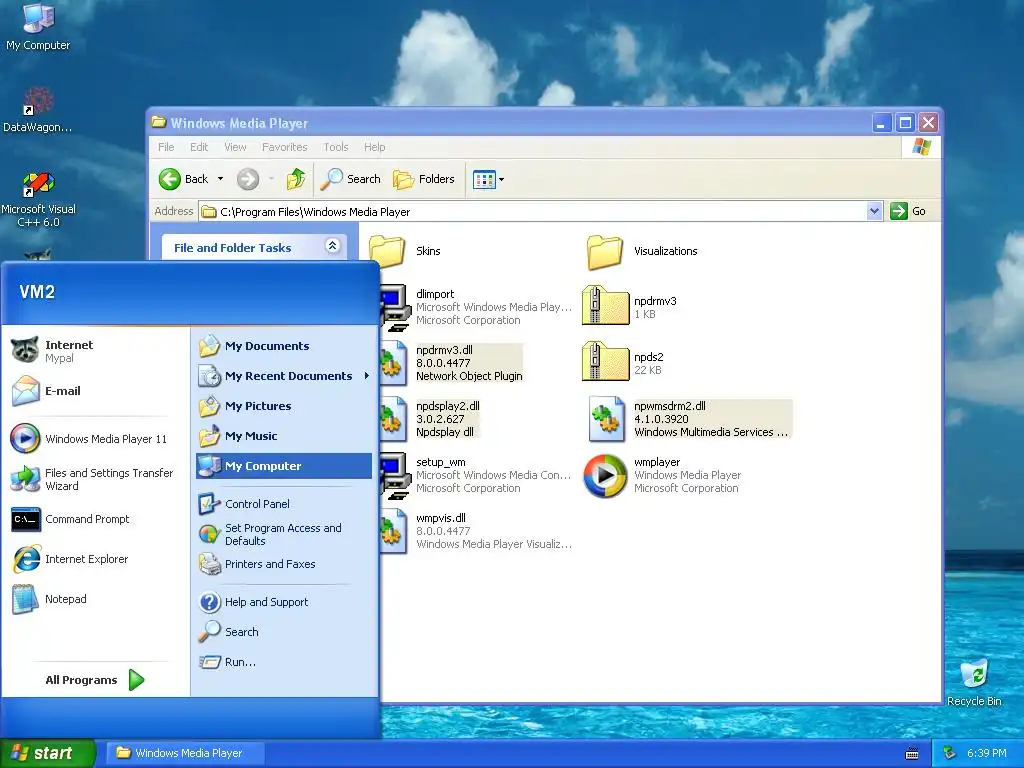1024x768 pixels.
Task: Select the npds2 zip archive
Action: pyautogui.click(x=623, y=362)
